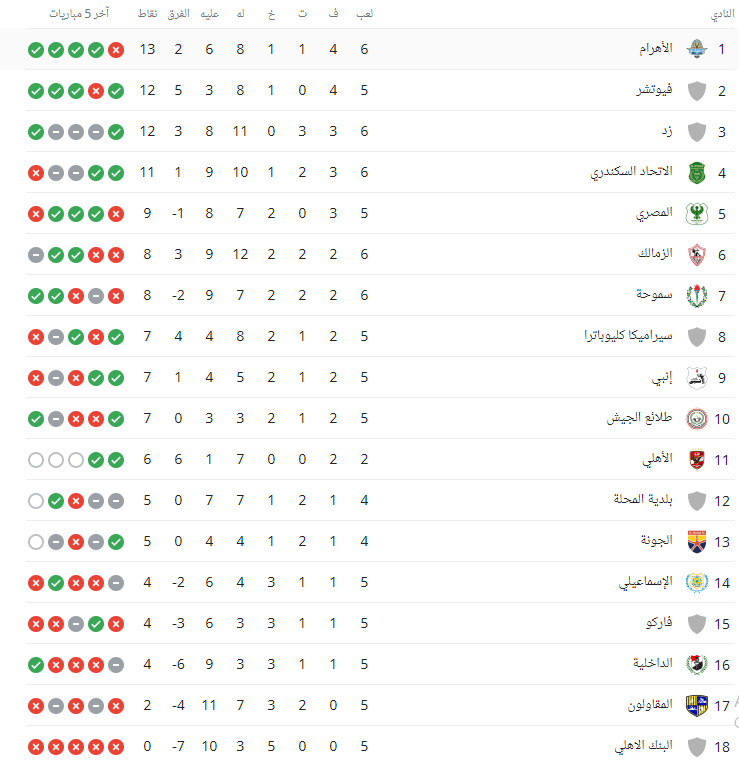
Task: Open the الزمالك team logo
Action: pos(695,254)
